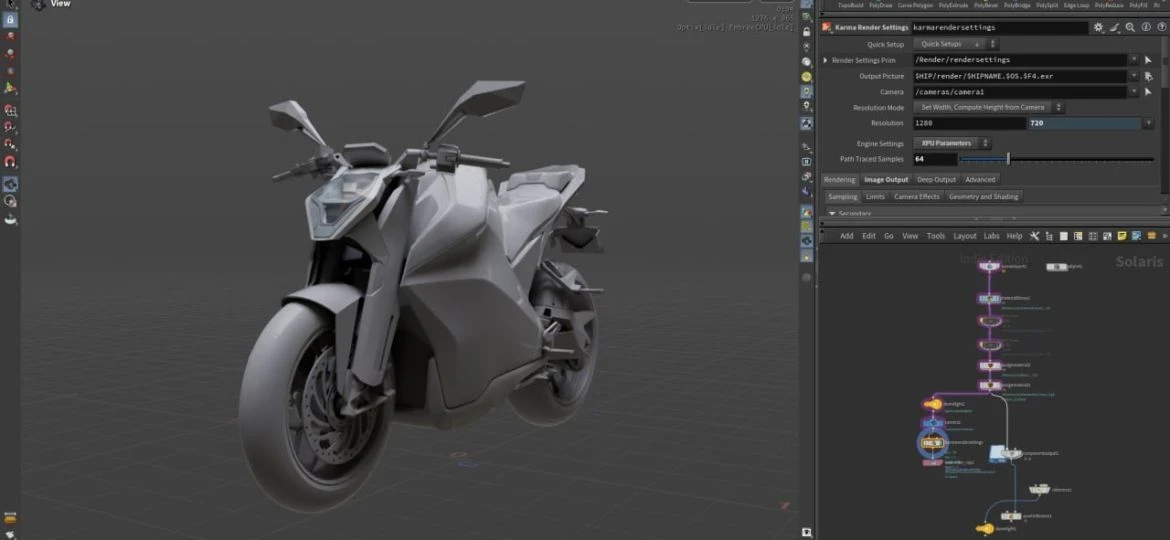Select the bottom domelight node in network
The height and width of the screenshot is (540, 1170).
tap(986, 529)
